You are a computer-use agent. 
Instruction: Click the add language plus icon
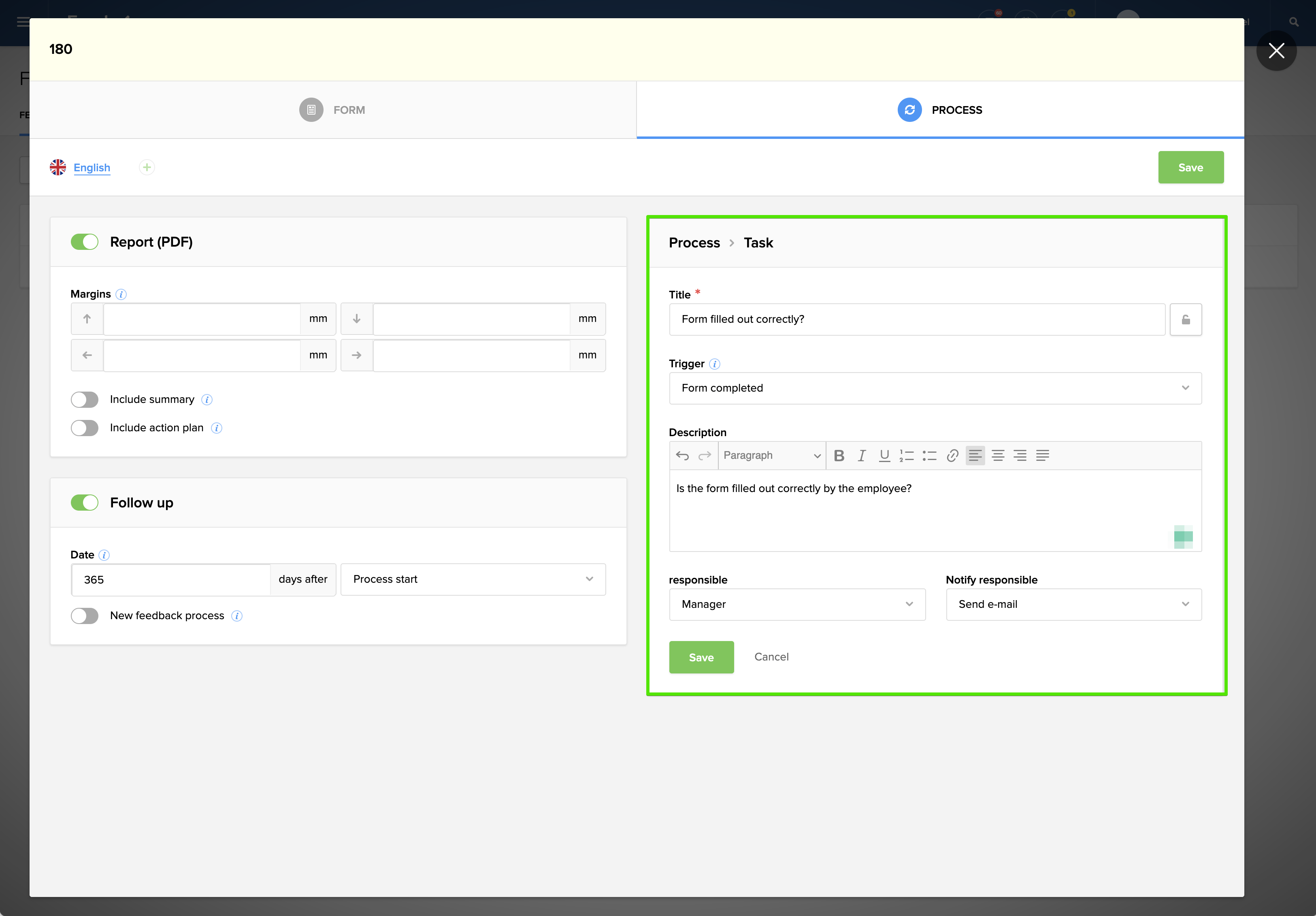[x=147, y=167]
